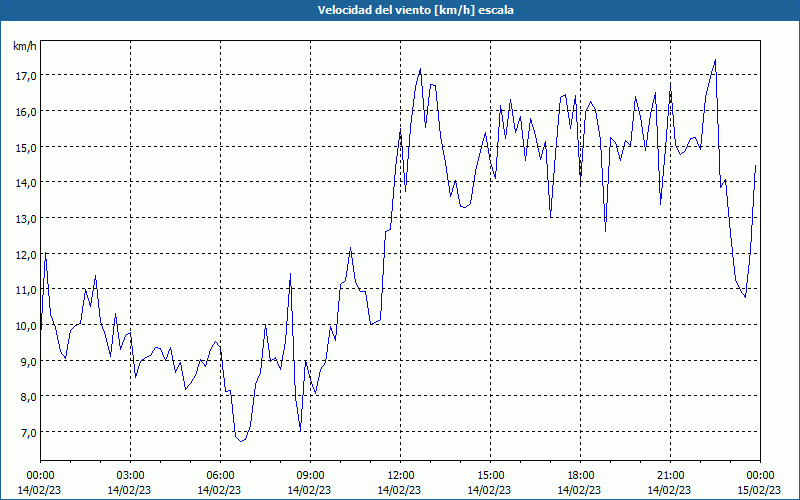Screen dimensions: 800x500
Task: Select the 17,0 y-axis label
Action: tap(26, 76)
